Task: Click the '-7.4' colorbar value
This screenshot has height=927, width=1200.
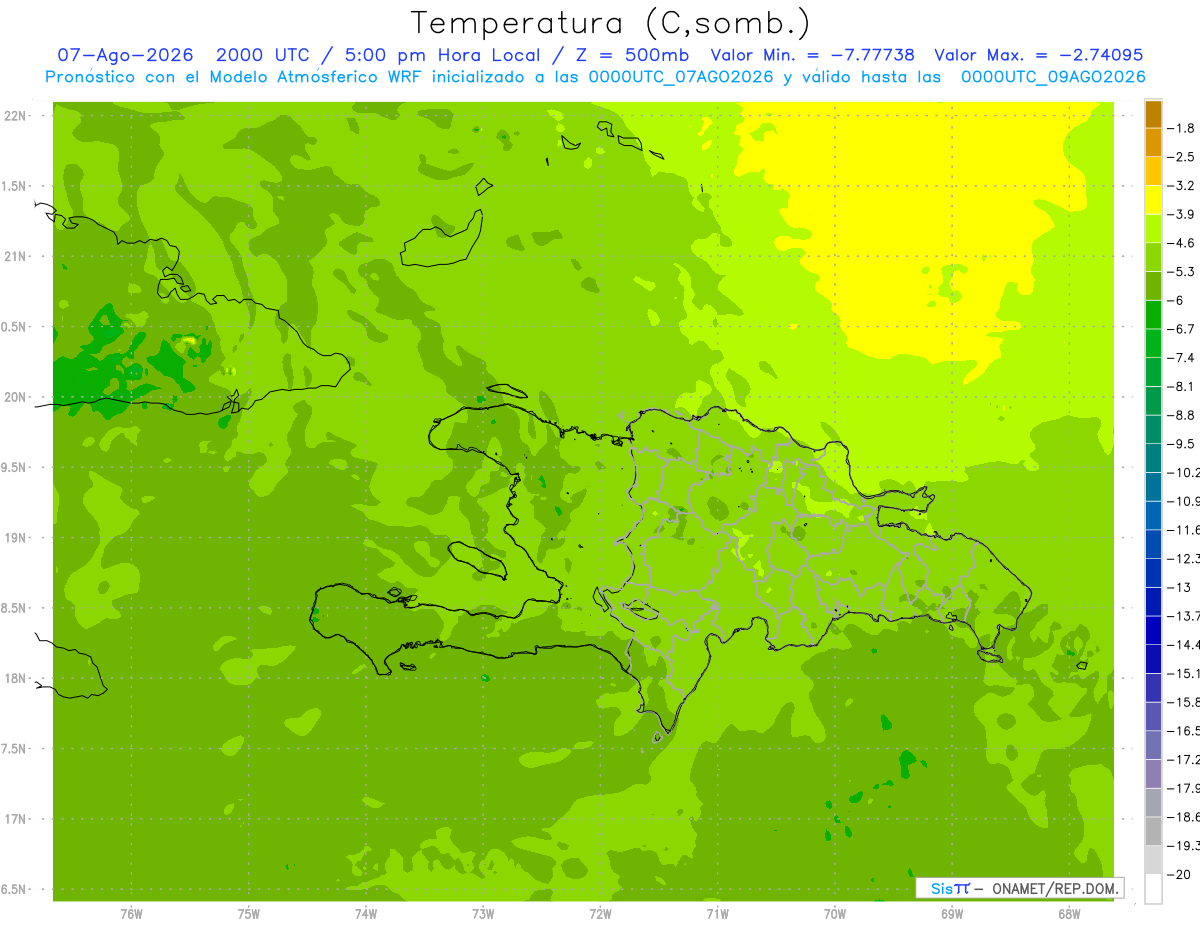Action: 1182,357
